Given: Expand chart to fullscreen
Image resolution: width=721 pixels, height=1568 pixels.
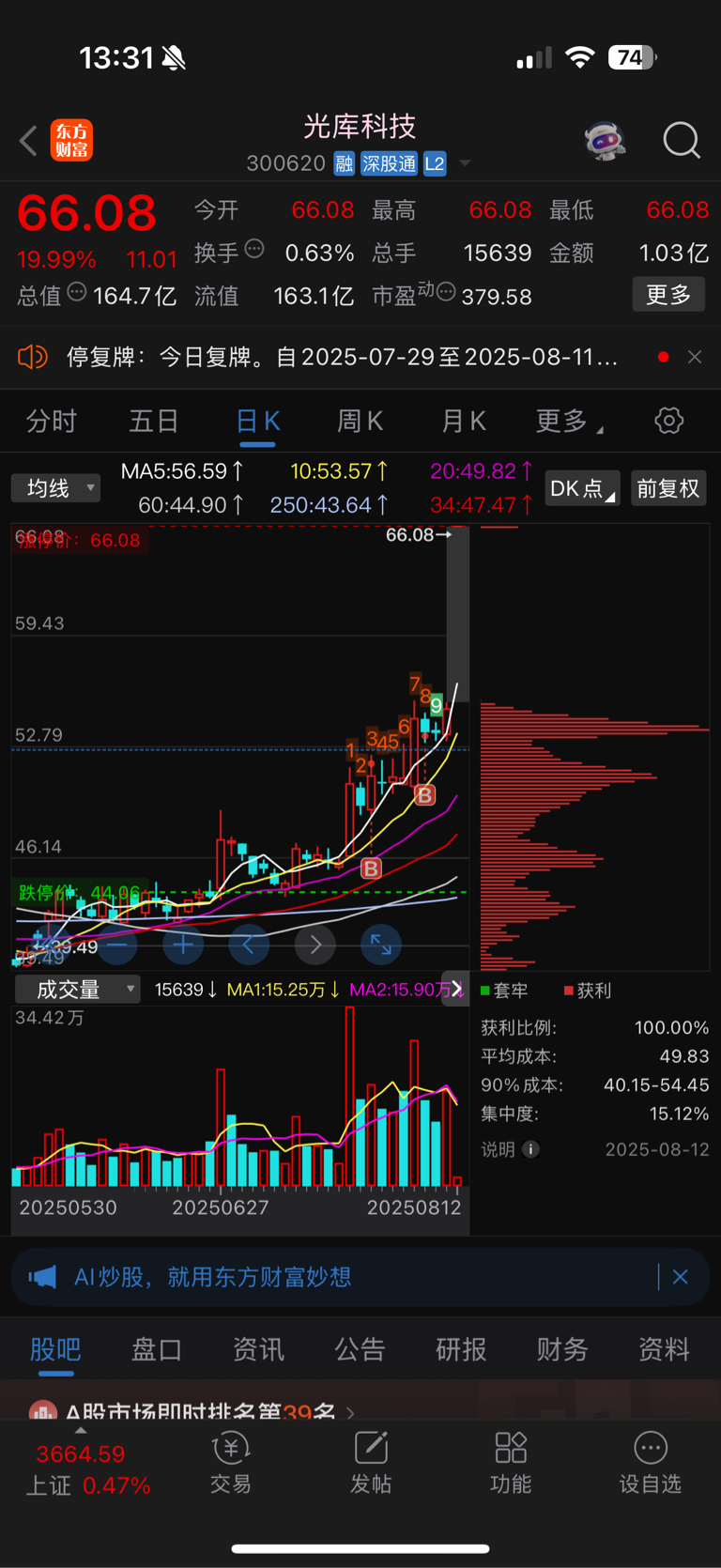Looking at the screenshot, I should tap(381, 945).
